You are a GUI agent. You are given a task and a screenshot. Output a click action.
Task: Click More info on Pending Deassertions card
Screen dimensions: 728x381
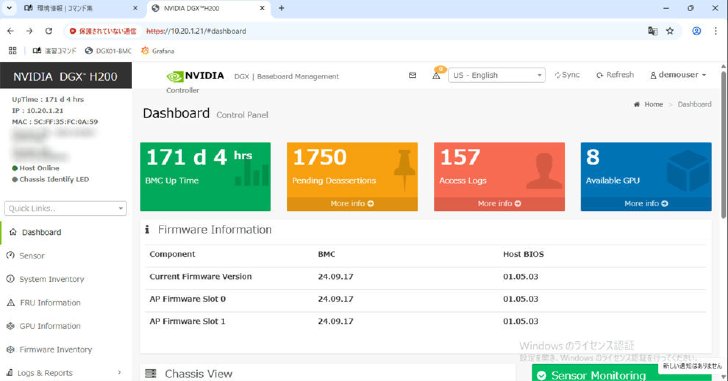coord(352,203)
